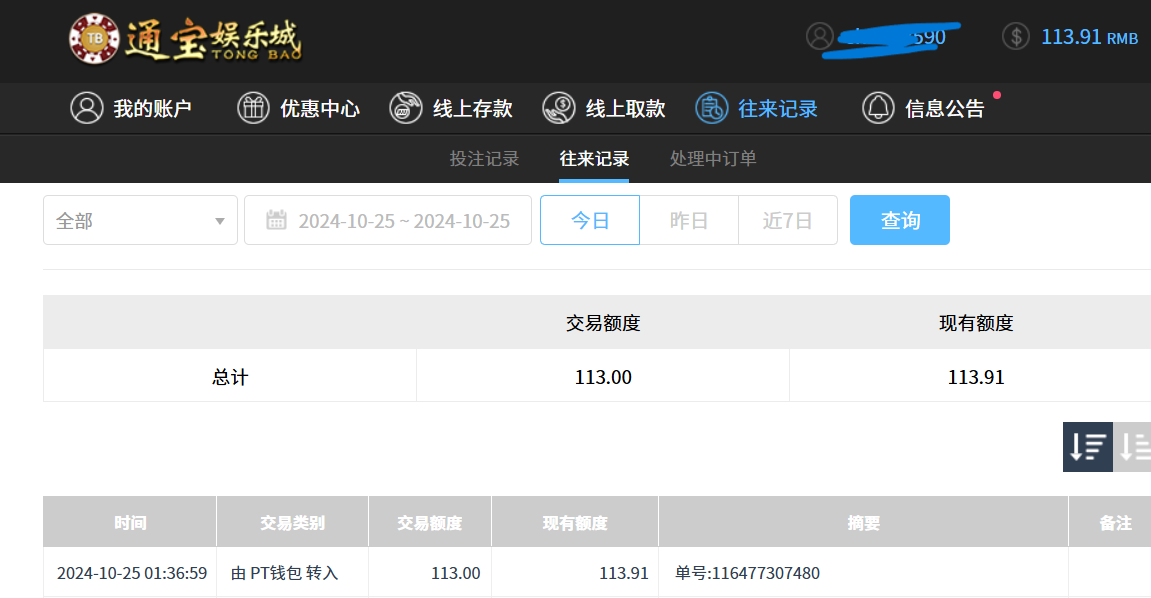Sort records in descending order
The height and width of the screenshot is (598, 1151).
coord(1087,447)
